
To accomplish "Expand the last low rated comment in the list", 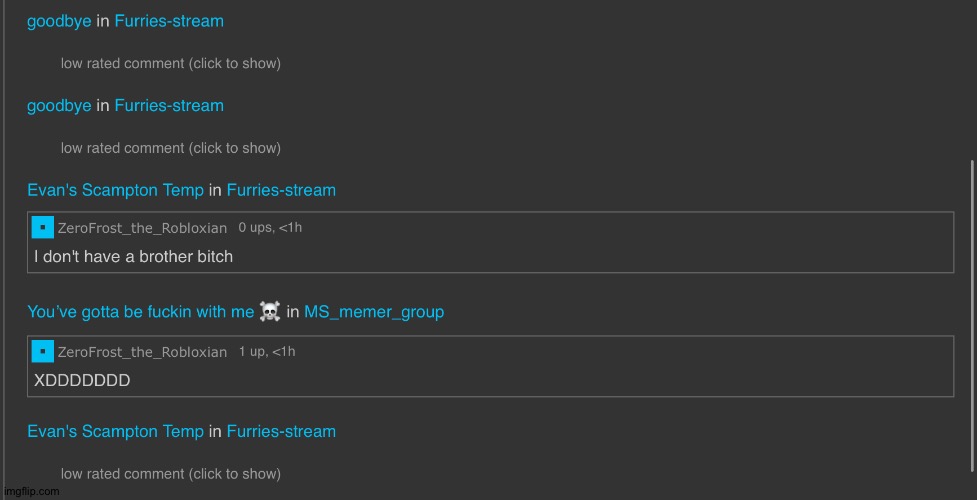I will click(x=170, y=474).
